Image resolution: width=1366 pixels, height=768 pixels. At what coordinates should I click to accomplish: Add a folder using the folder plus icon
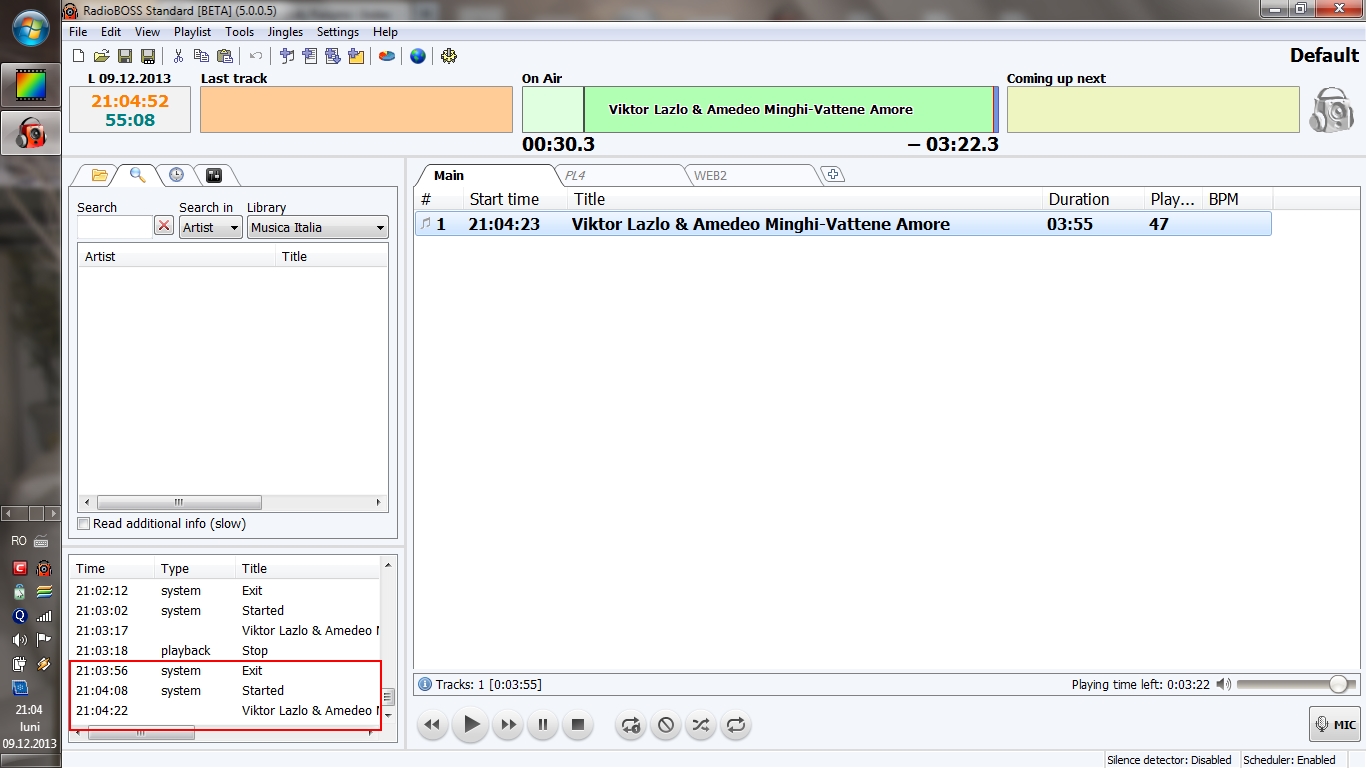tap(356, 56)
